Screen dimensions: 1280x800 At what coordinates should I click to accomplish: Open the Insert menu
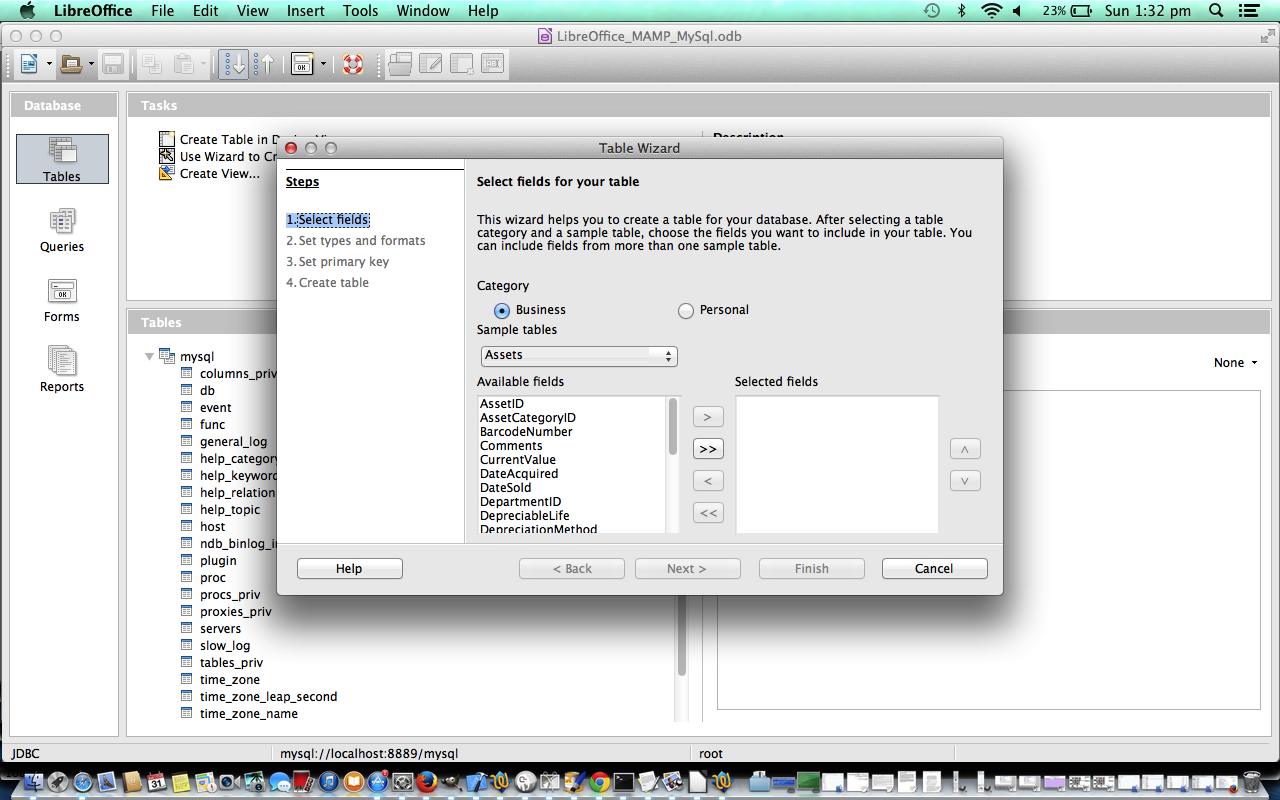tap(305, 11)
